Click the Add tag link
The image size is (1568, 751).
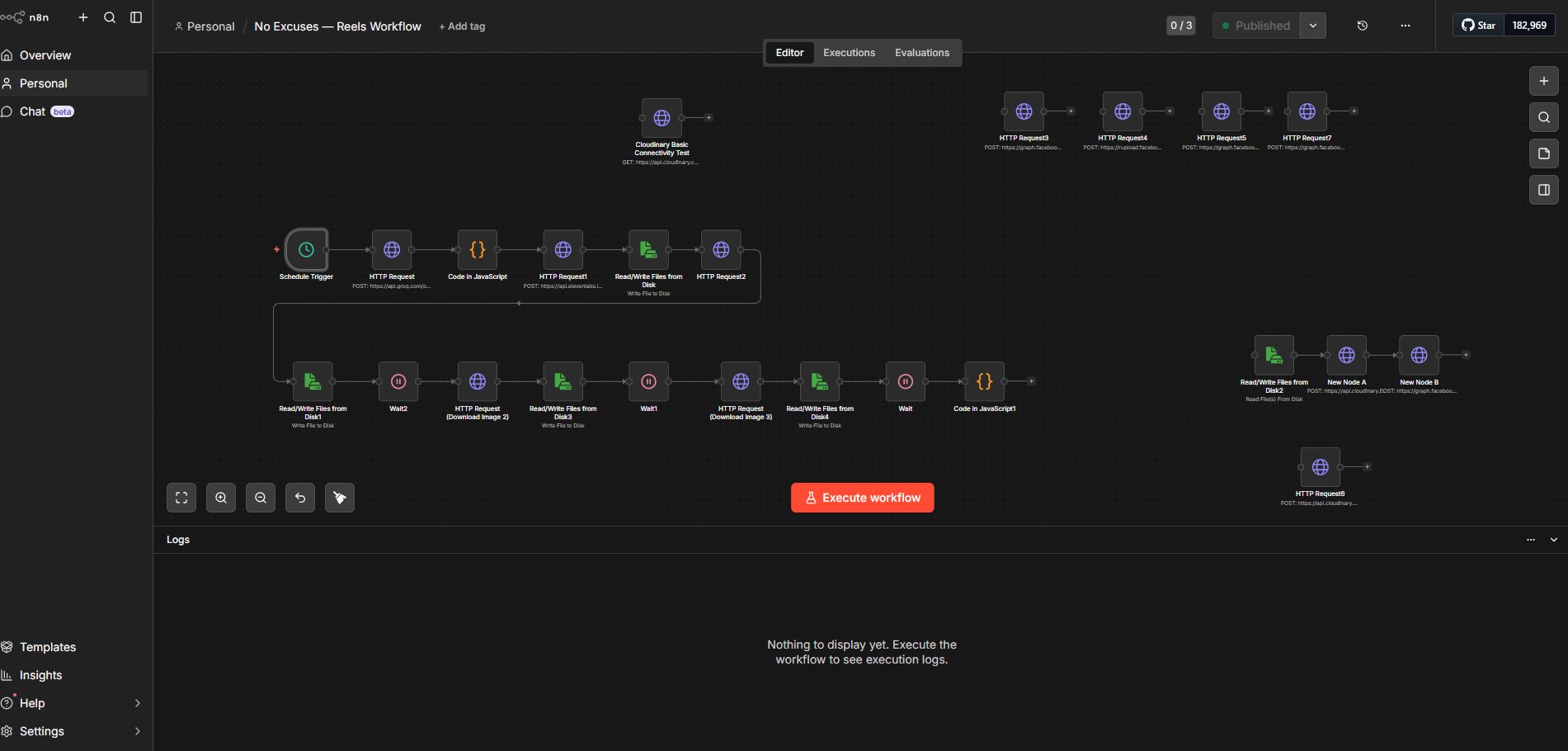pyautogui.click(x=462, y=26)
